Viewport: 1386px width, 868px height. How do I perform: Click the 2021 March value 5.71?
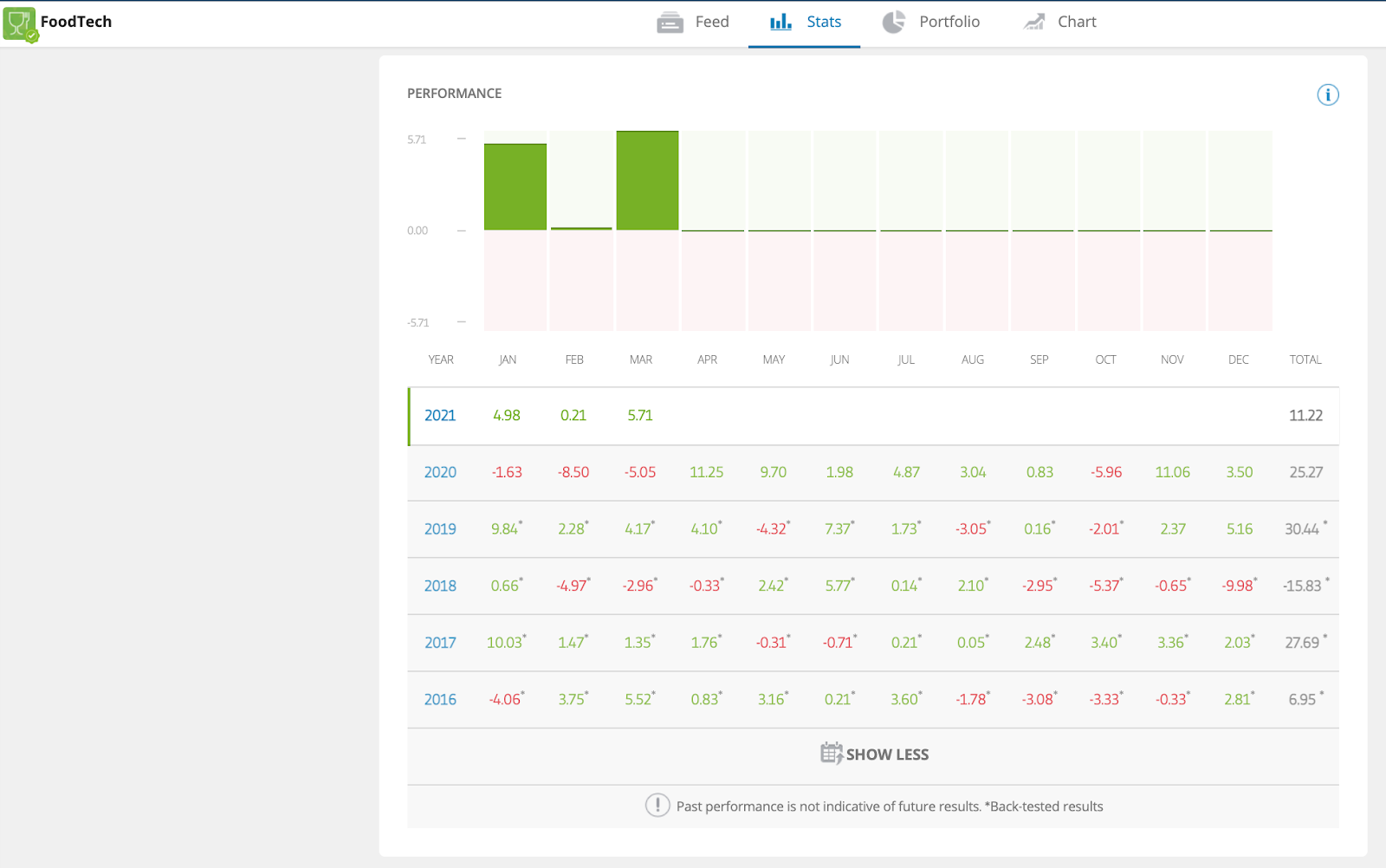click(x=640, y=416)
